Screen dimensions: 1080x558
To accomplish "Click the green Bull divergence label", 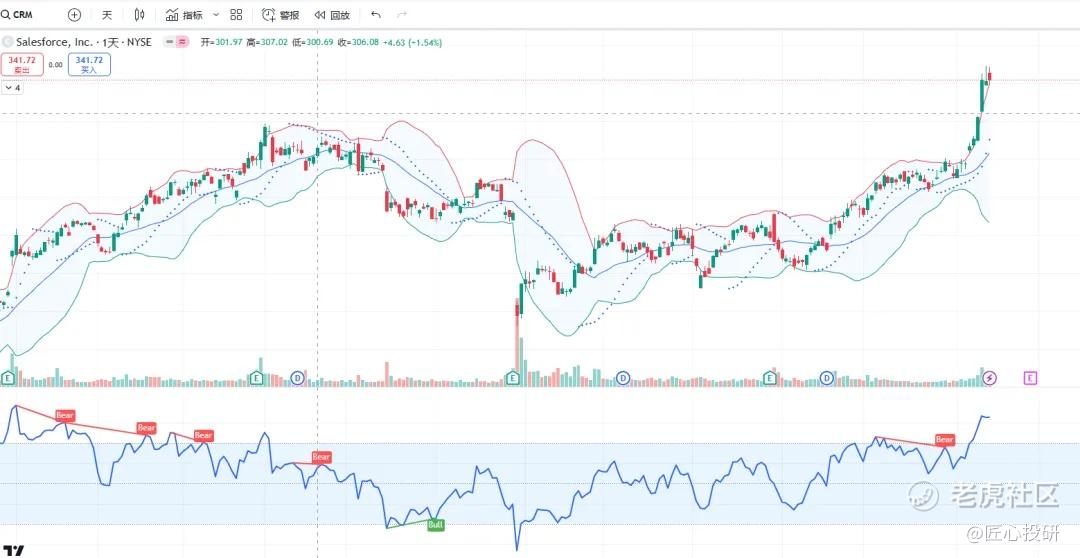I will click(436, 525).
